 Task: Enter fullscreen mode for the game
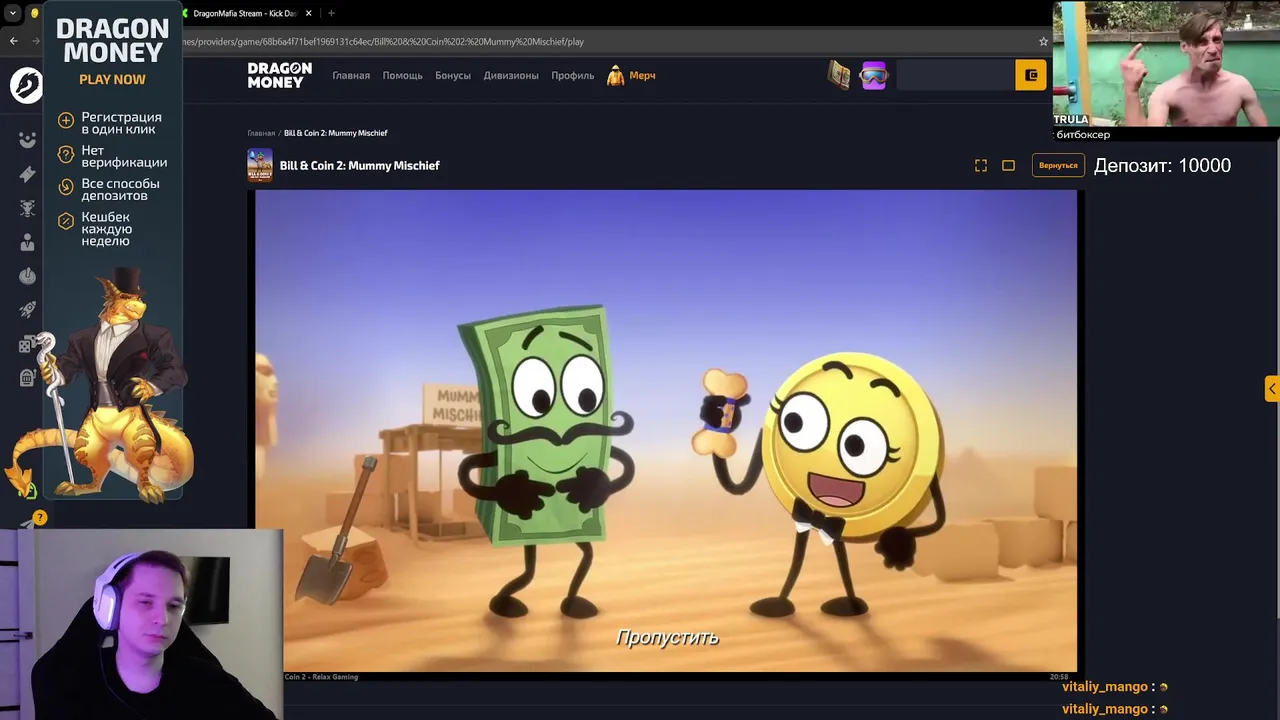[x=981, y=165]
